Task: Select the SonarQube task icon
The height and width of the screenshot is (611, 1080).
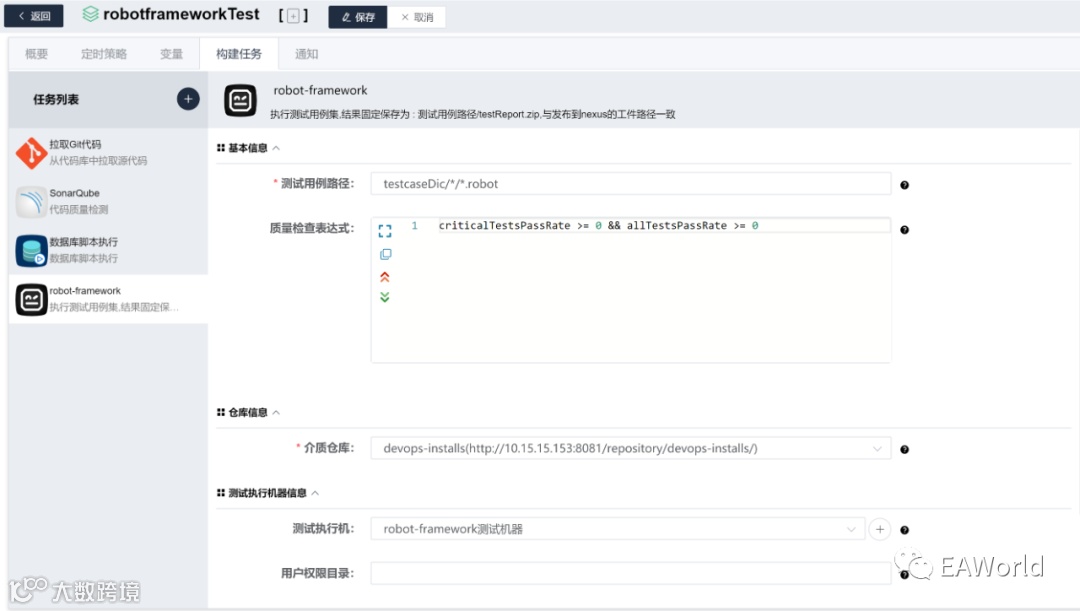Action: [x=31, y=202]
